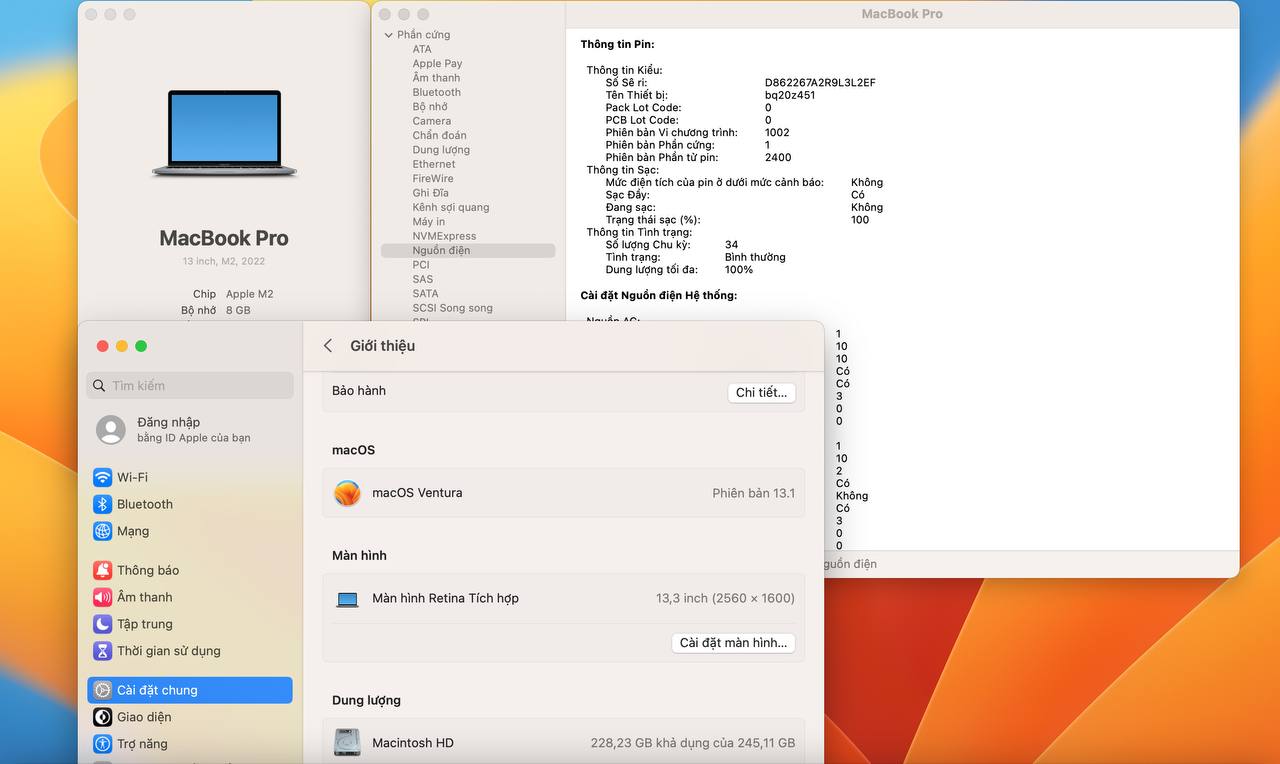Image resolution: width=1280 pixels, height=764 pixels.
Task: Click the Macintosh HD drive icon
Action: coord(347,743)
